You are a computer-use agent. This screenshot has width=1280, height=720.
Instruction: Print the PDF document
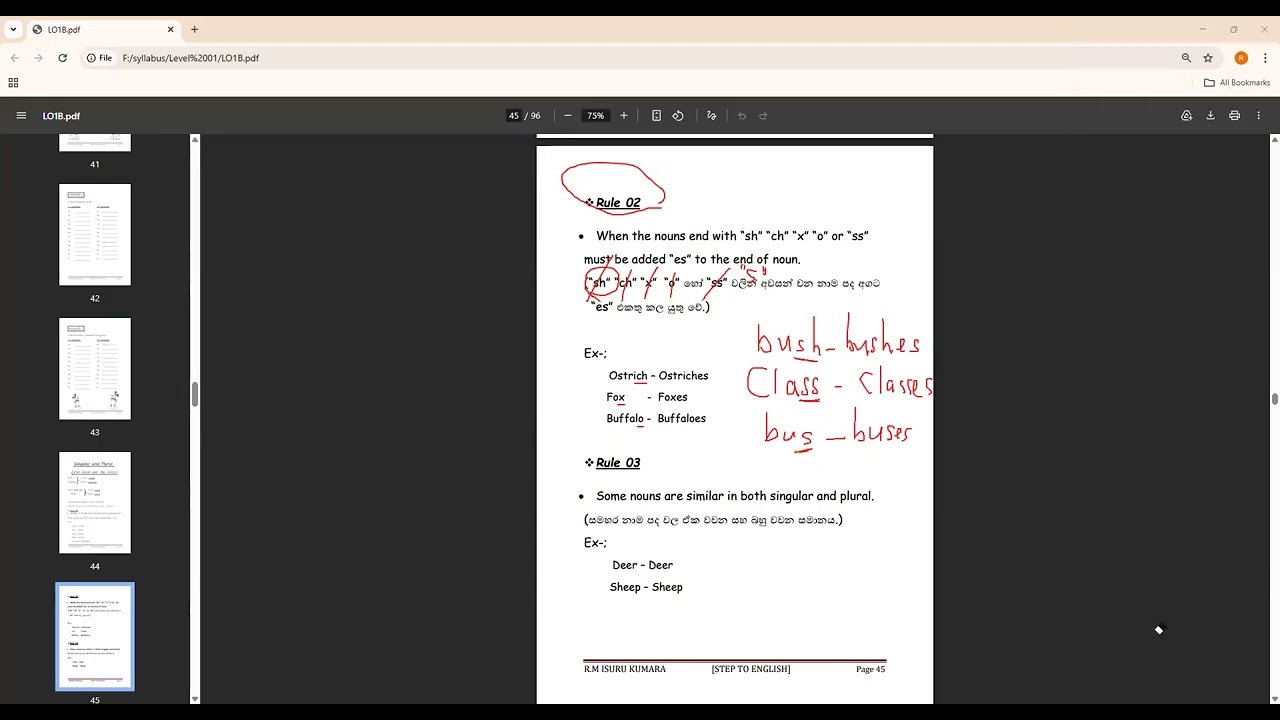1235,116
